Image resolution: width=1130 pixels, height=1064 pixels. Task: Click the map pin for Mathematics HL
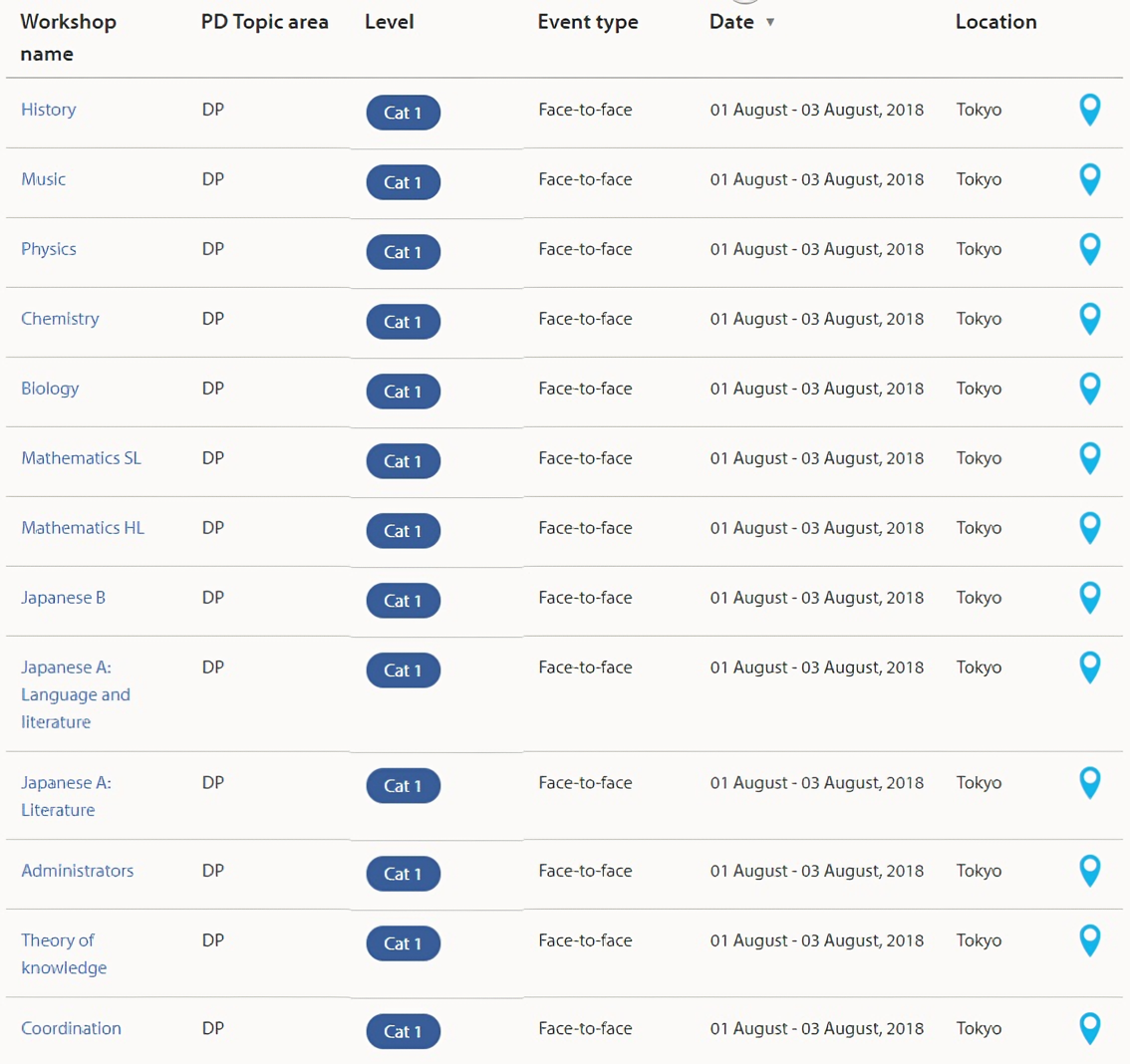click(1090, 527)
